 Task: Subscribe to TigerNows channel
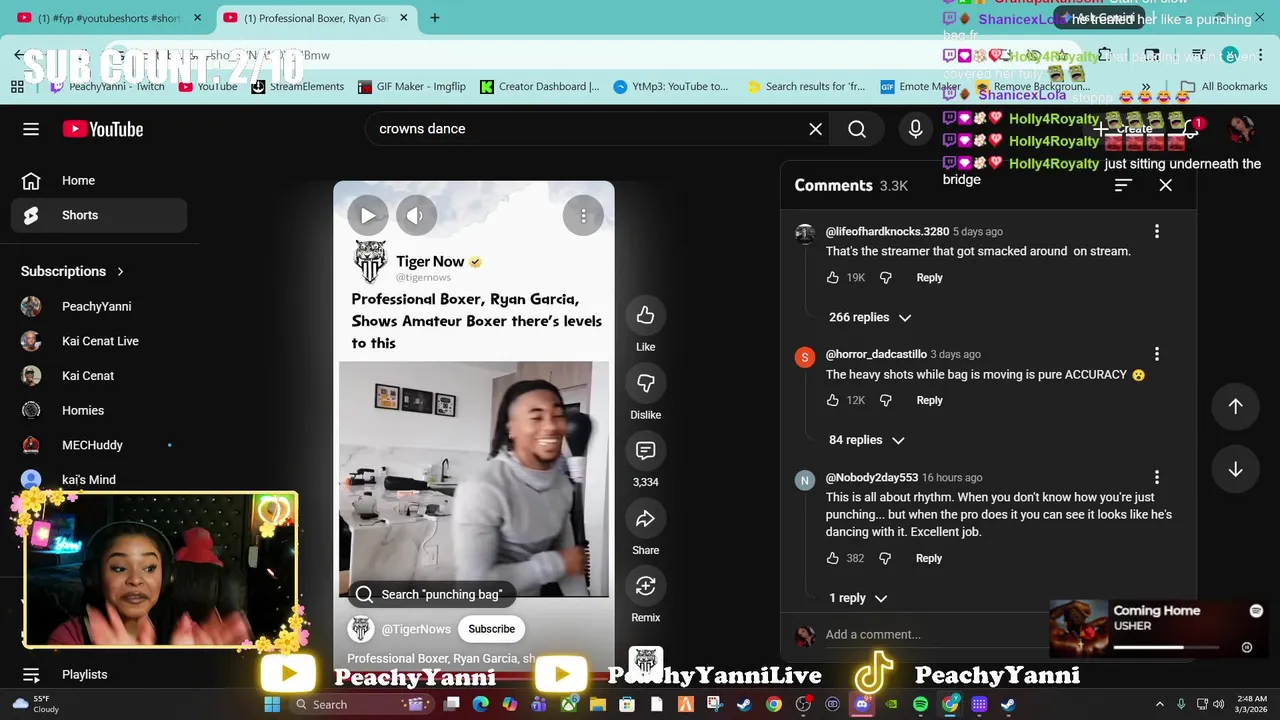(492, 629)
